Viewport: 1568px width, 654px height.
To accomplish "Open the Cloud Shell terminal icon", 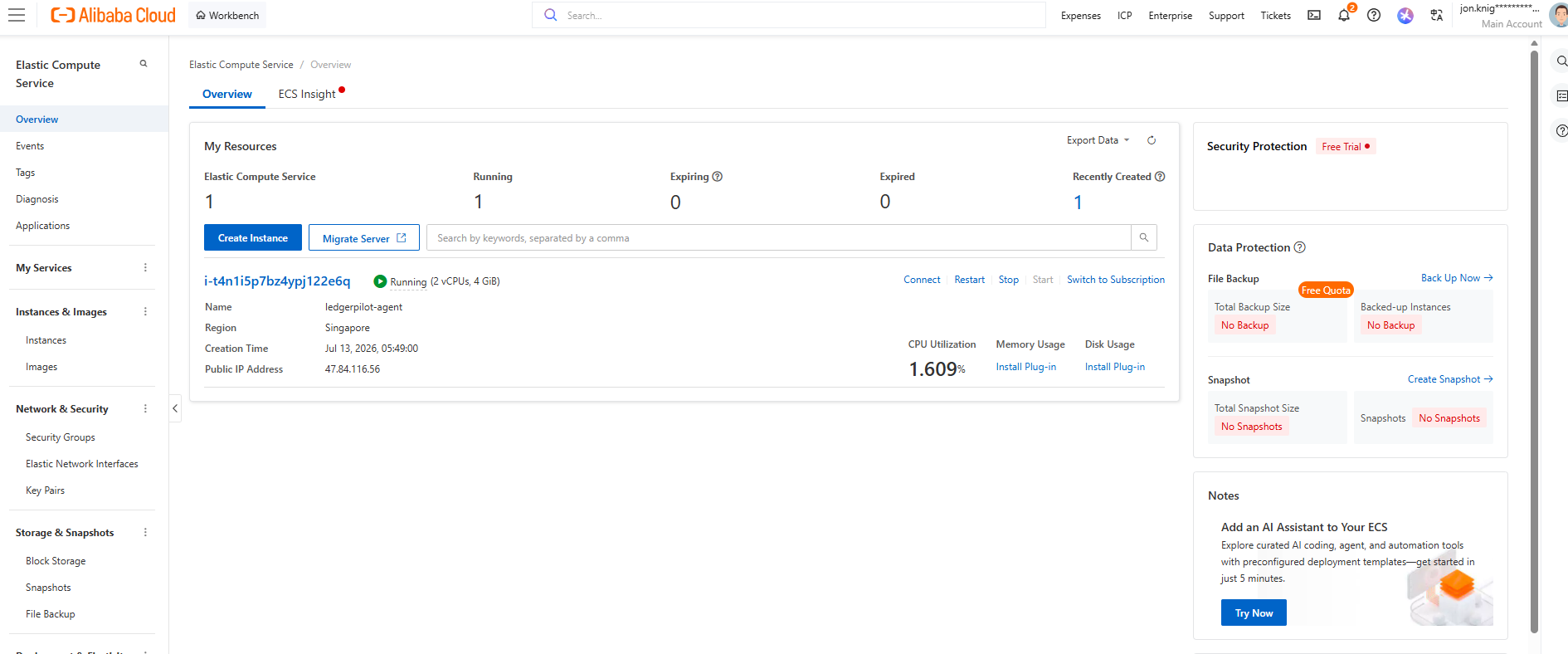I will [x=1314, y=15].
